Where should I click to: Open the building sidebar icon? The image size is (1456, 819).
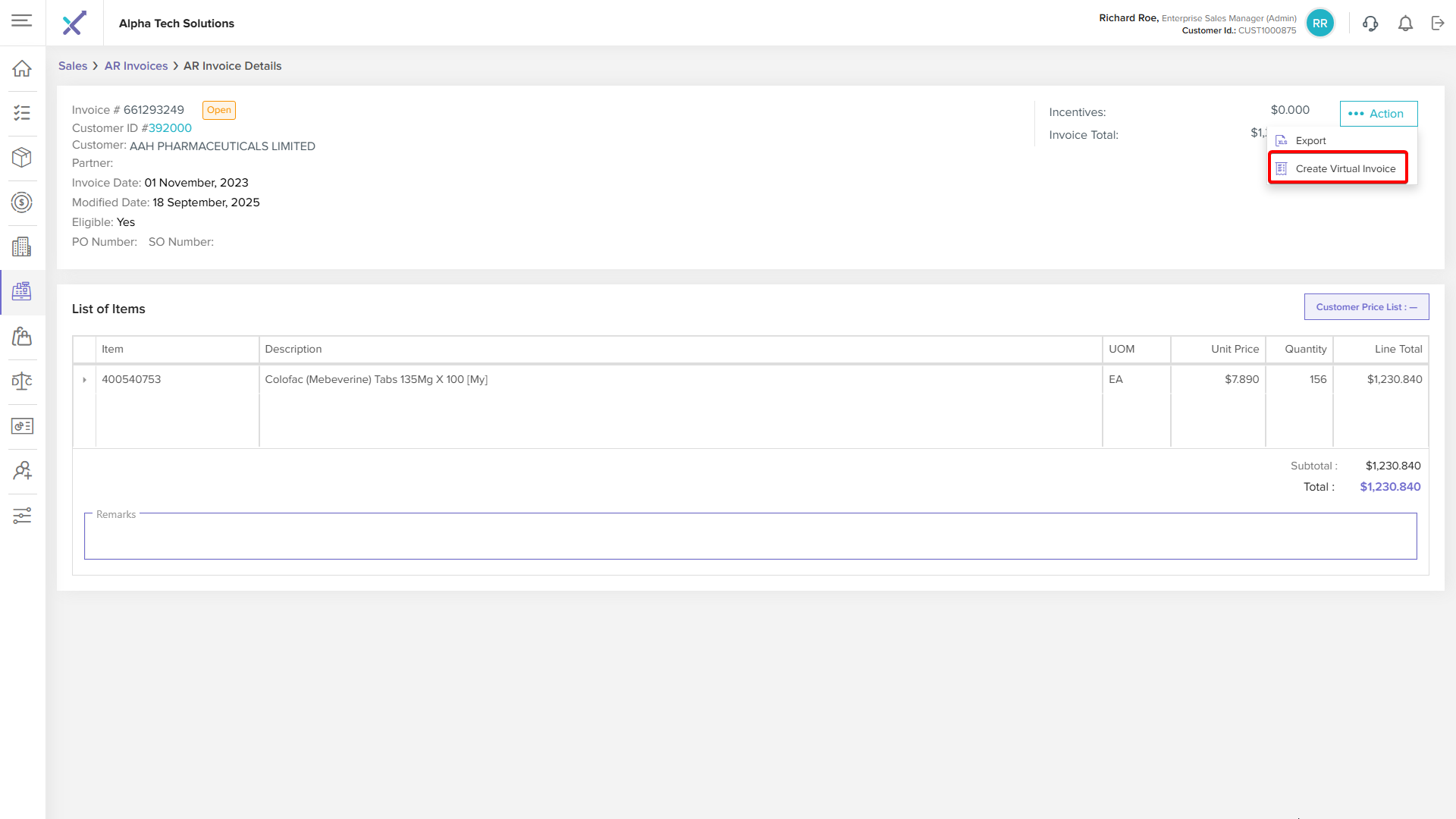click(x=22, y=247)
